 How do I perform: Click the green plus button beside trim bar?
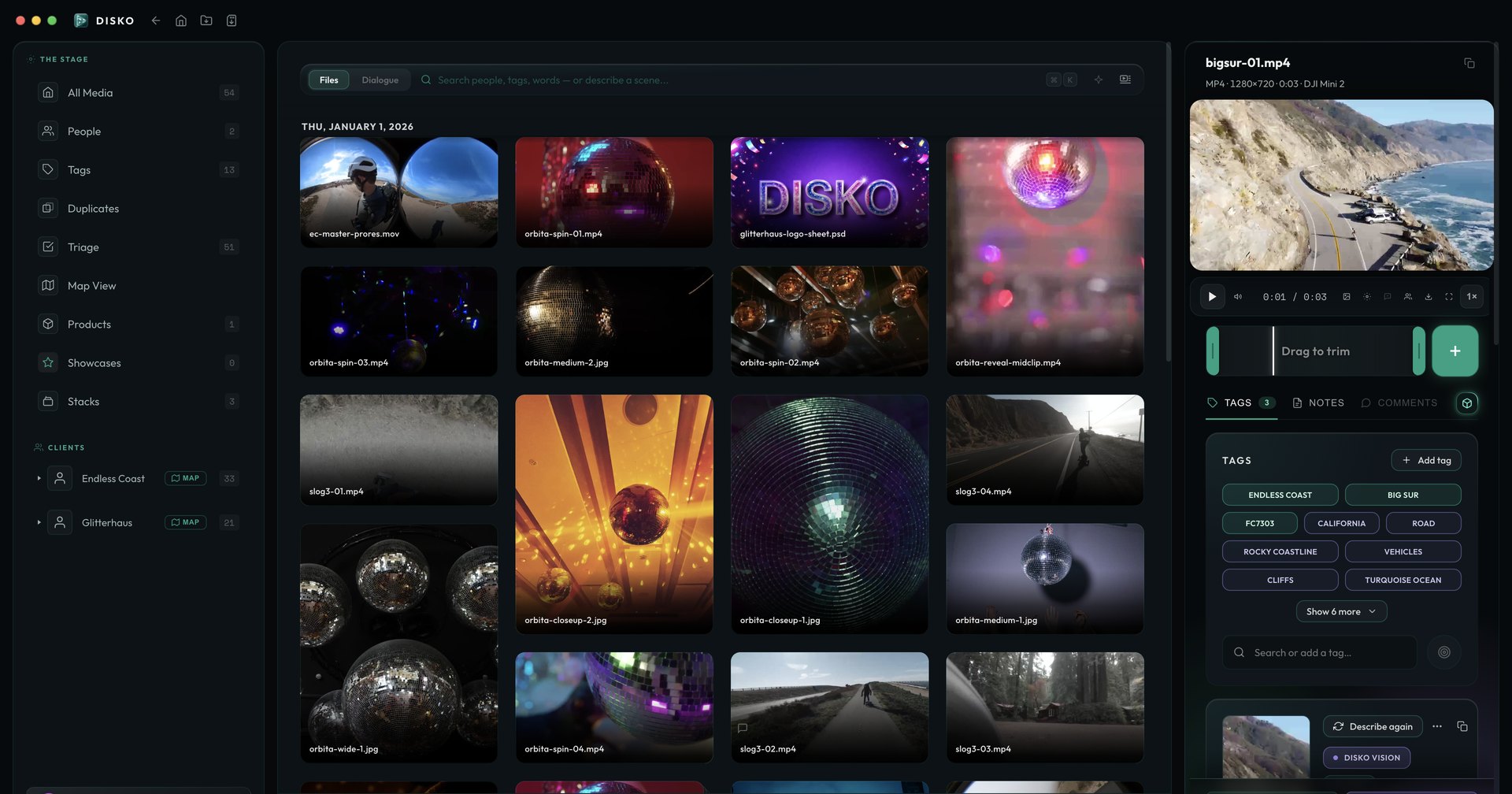pos(1455,351)
